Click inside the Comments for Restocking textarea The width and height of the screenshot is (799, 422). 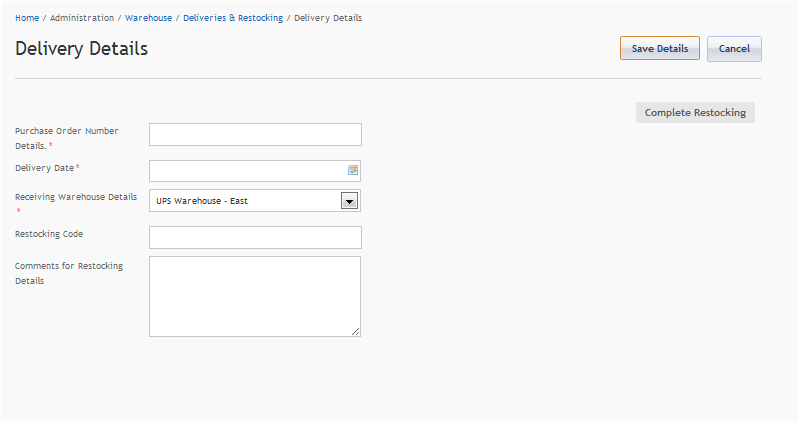[x=255, y=296]
